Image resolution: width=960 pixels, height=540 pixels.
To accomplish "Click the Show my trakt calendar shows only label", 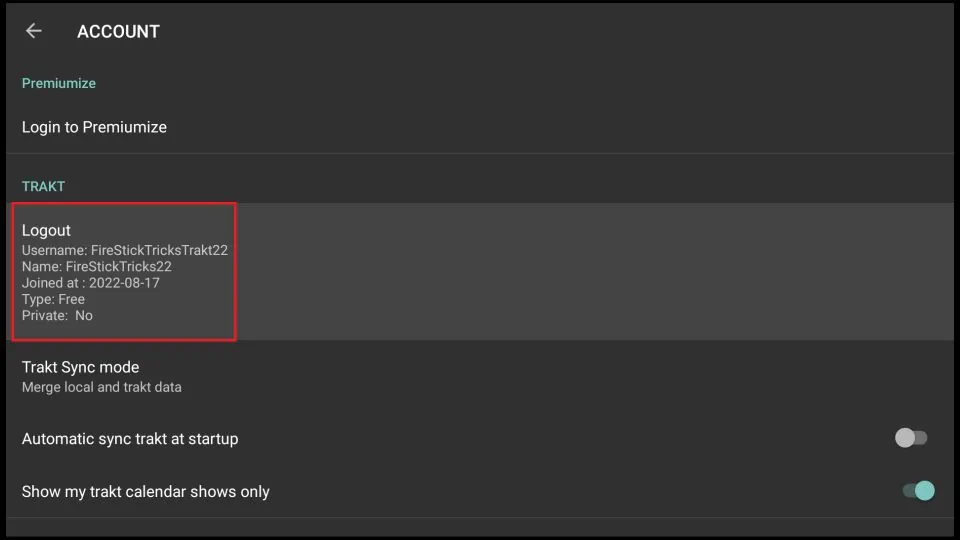I will pos(146,492).
